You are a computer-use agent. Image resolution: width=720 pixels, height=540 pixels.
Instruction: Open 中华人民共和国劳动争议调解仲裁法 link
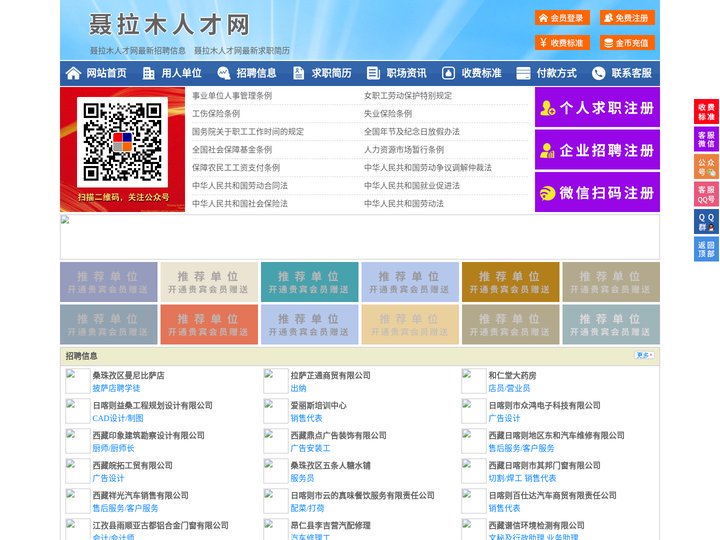pyautogui.click(x=428, y=168)
